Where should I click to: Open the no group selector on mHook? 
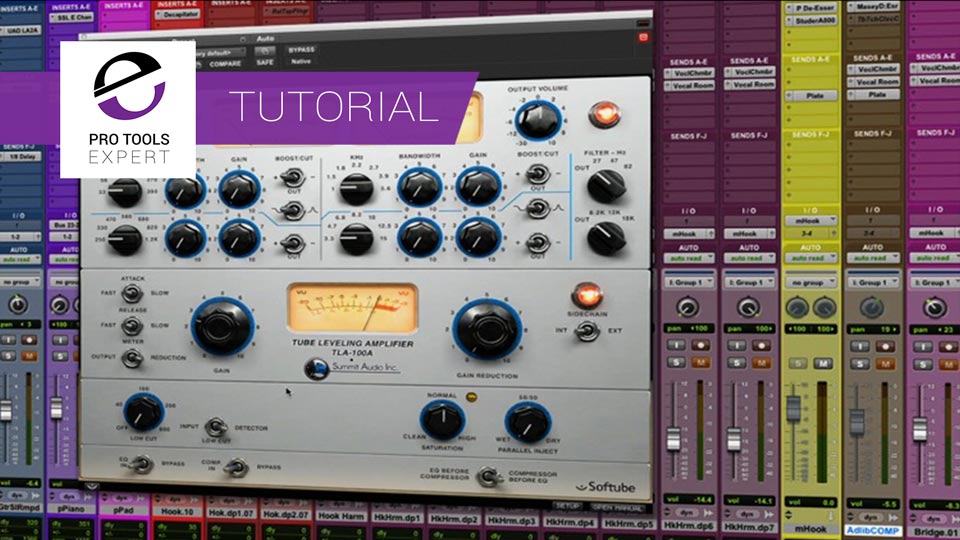[811, 282]
